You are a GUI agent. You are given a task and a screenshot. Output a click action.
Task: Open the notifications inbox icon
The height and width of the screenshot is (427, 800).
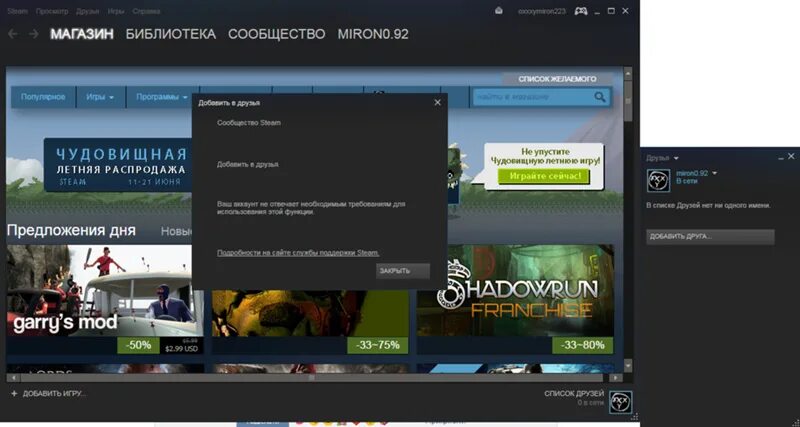click(x=499, y=11)
